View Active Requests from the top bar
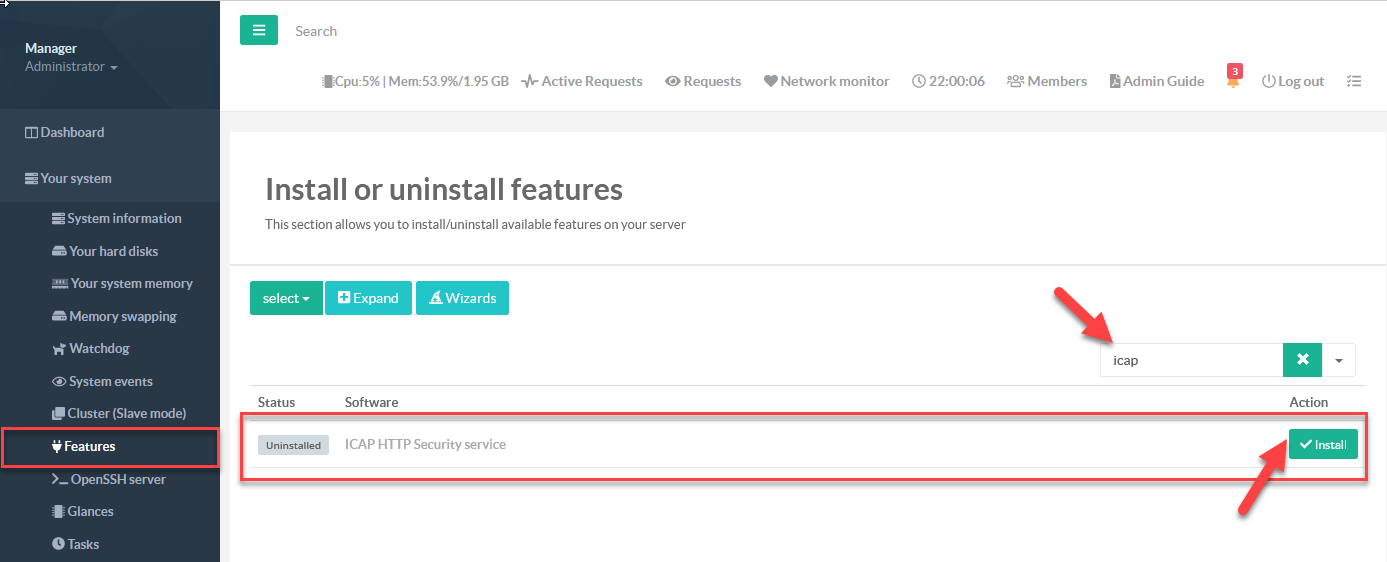Viewport: 1387px width, 562px height. click(582, 81)
